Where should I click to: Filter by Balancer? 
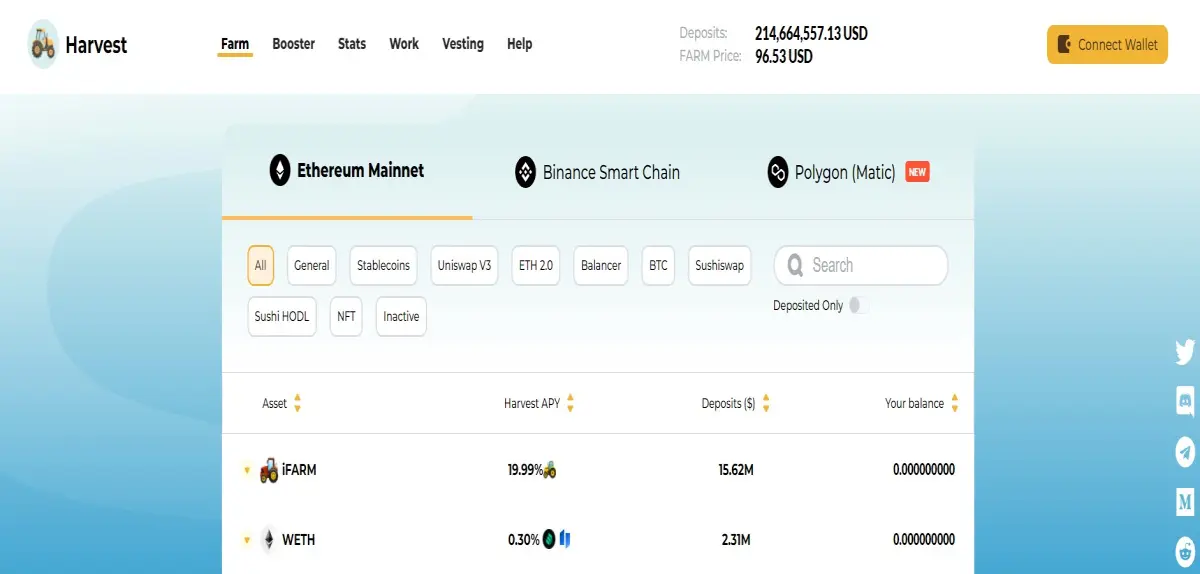coord(601,266)
